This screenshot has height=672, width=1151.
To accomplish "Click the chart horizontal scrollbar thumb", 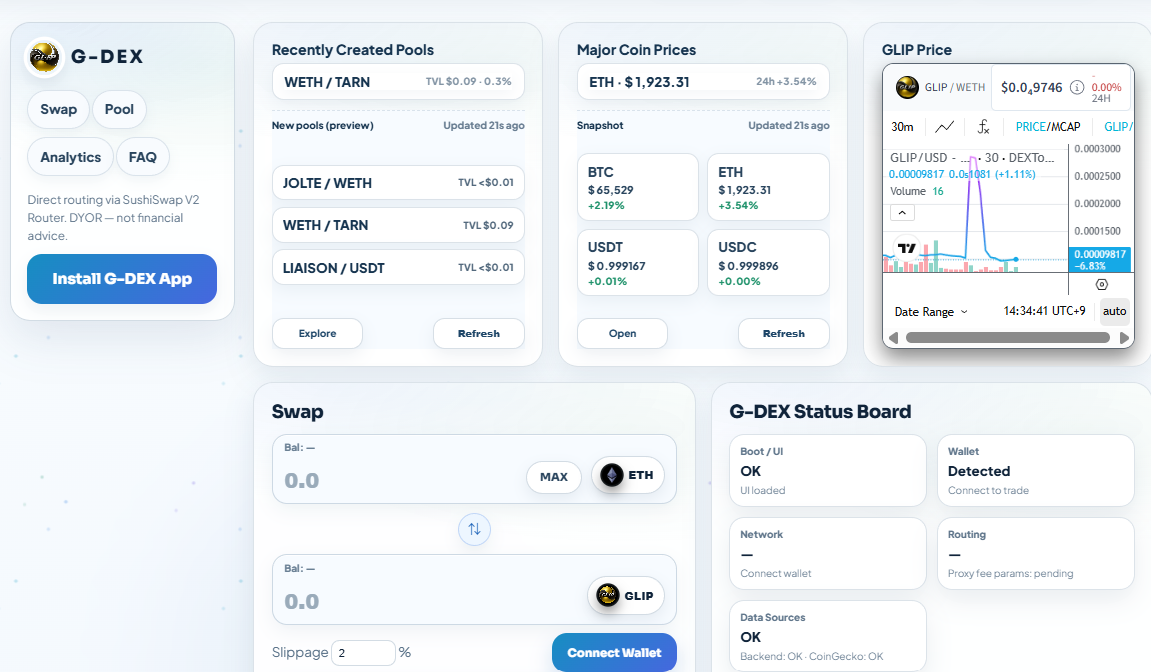I will [x=1008, y=338].
